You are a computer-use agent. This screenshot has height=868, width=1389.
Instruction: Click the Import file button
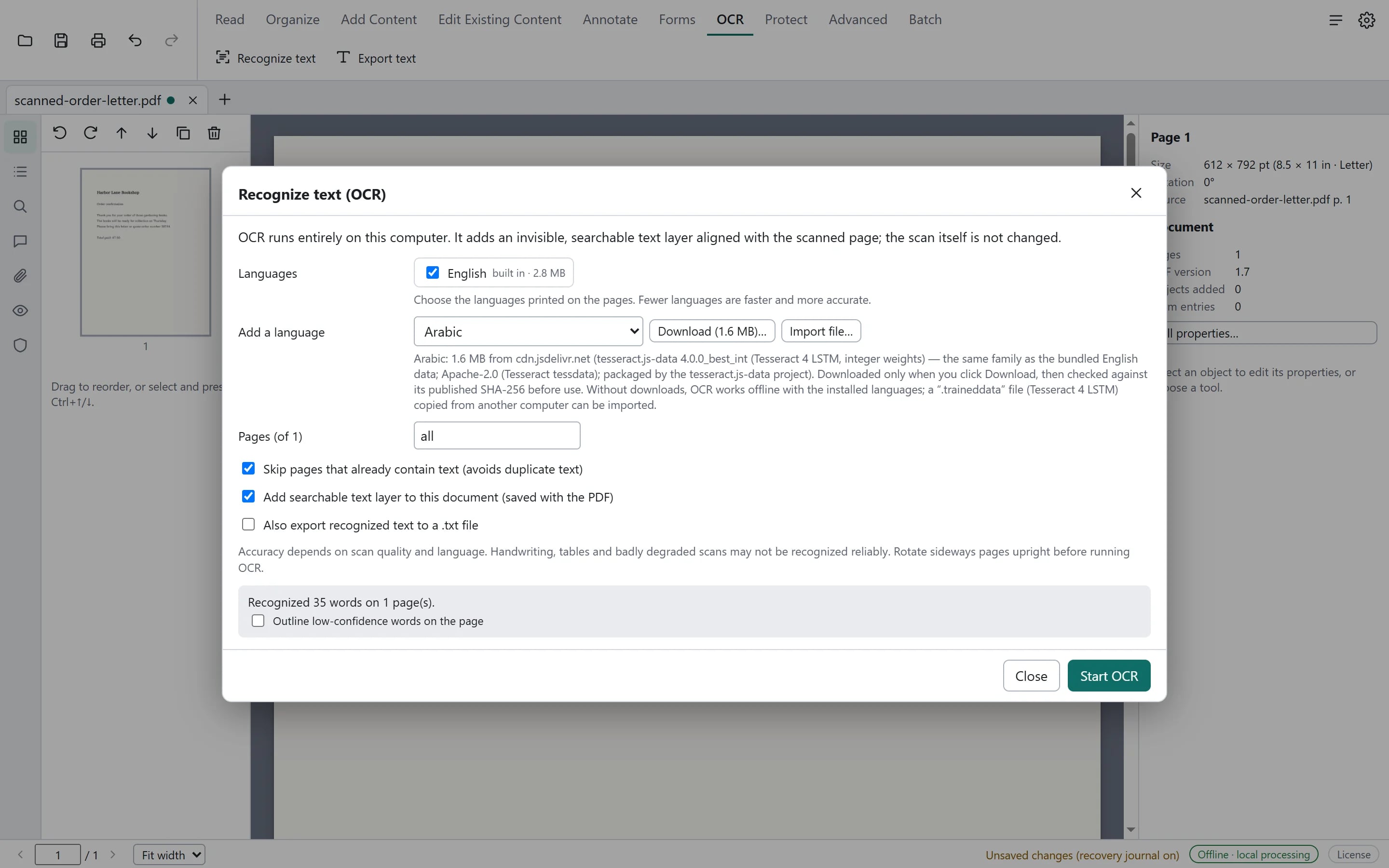(821, 331)
